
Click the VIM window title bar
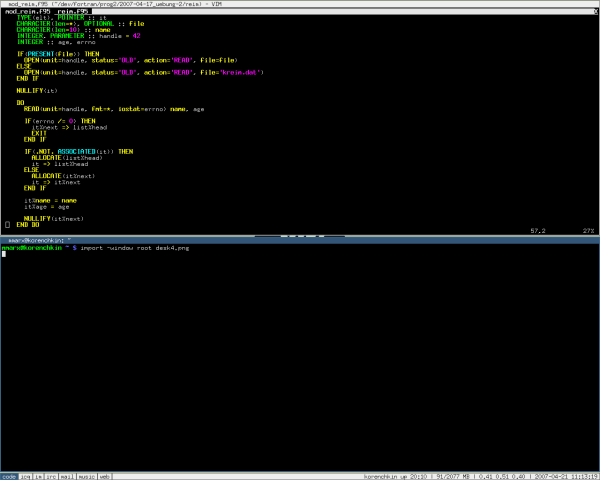(300, 4)
